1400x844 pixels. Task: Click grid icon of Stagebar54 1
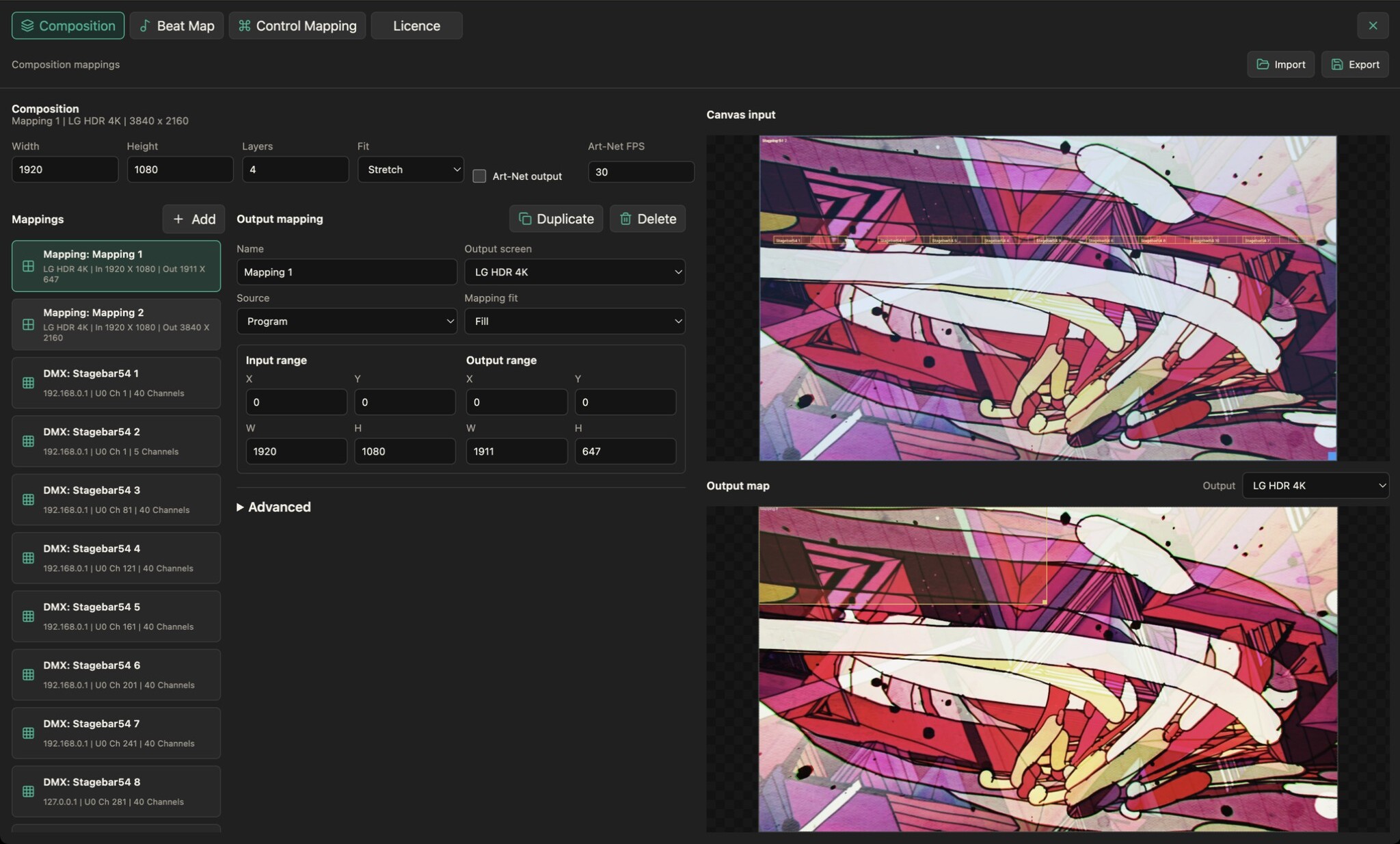[x=28, y=383]
